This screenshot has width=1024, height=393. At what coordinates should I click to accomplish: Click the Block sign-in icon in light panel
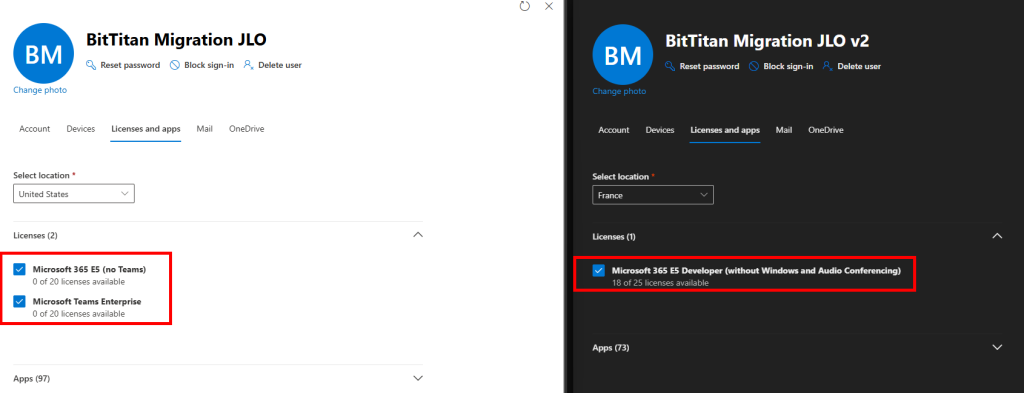174,65
